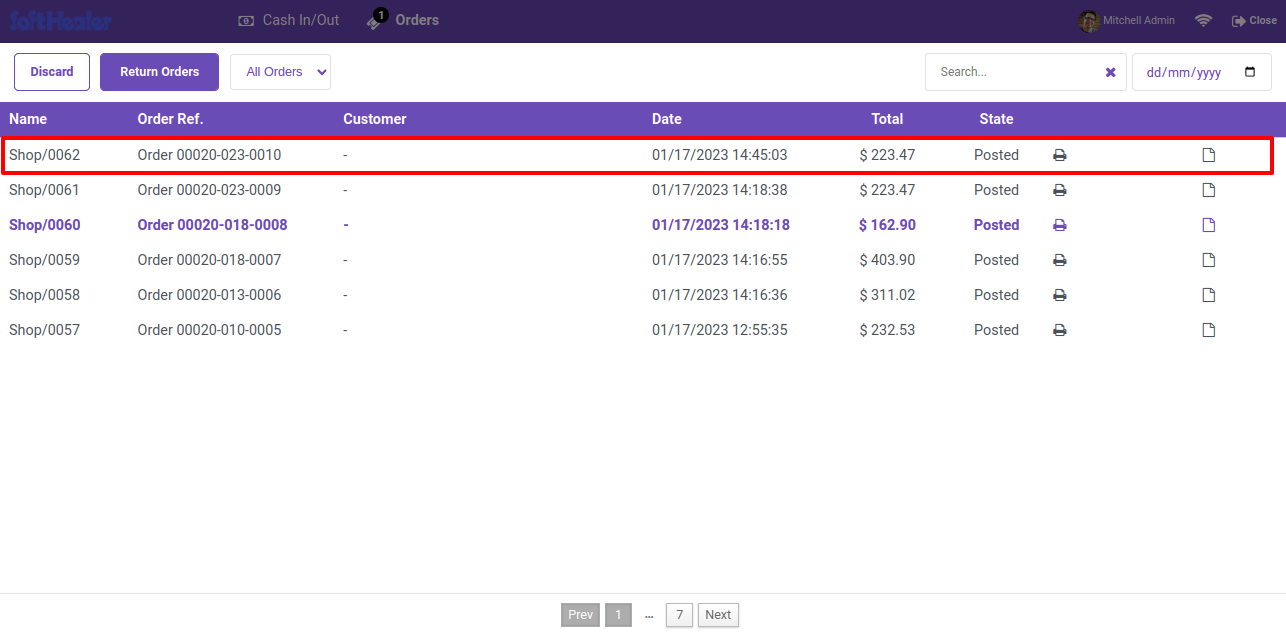Print receipt for order Shop/0057

pos(1060,330)
